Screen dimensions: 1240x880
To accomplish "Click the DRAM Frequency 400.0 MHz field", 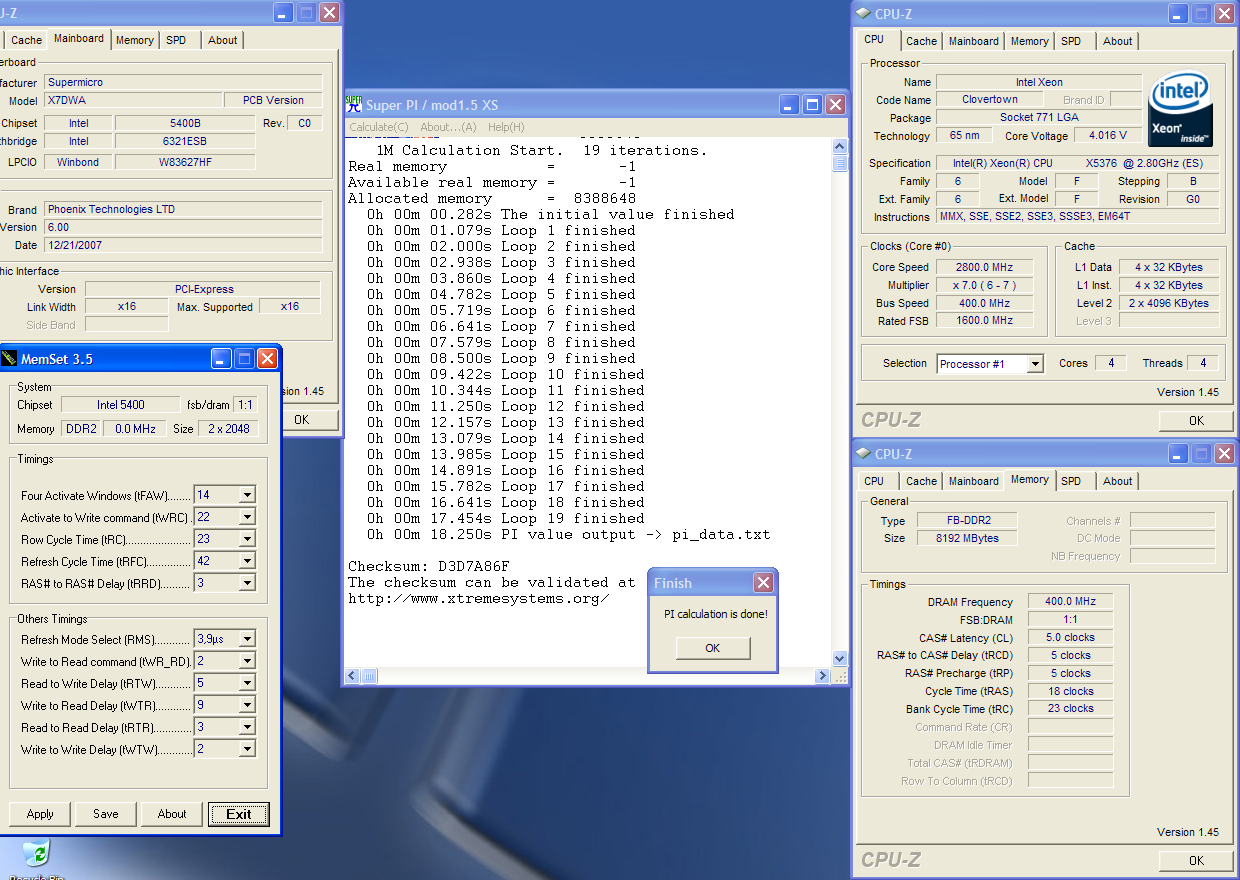I will click(x=1070, y=602).
